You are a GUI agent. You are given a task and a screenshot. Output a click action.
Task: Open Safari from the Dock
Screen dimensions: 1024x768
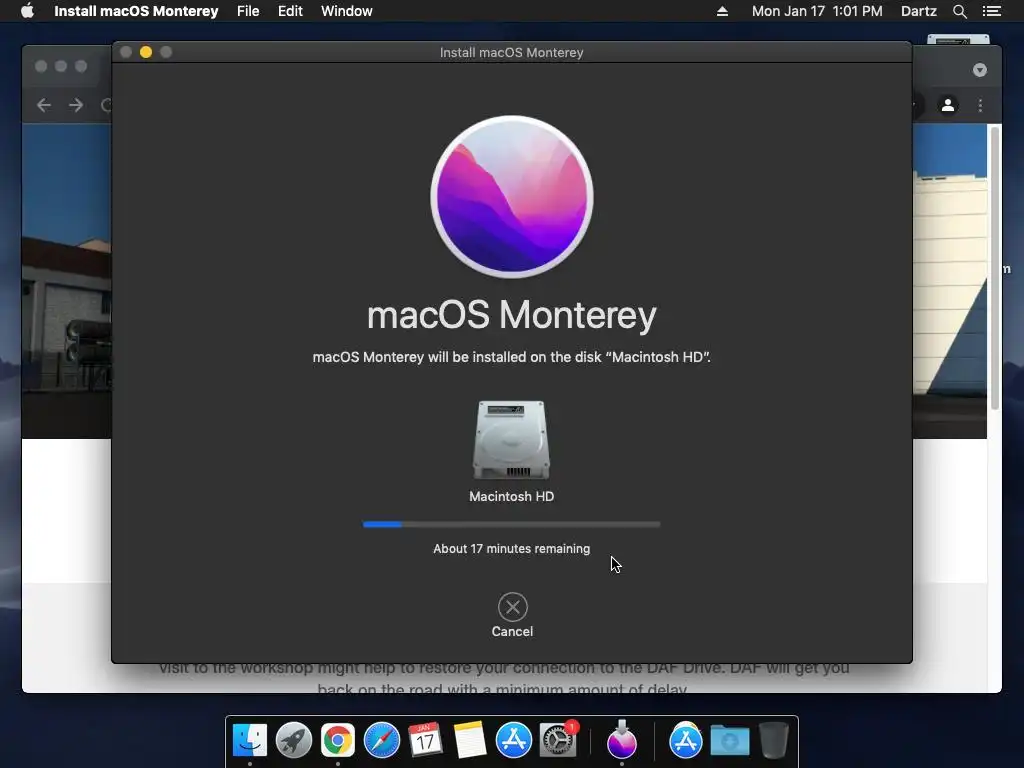point(381,740)
